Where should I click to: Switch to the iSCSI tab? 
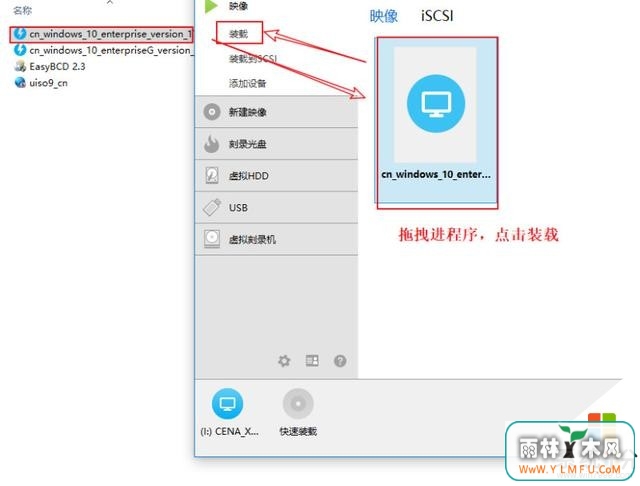pyautogui.click(x=437, y=16)
